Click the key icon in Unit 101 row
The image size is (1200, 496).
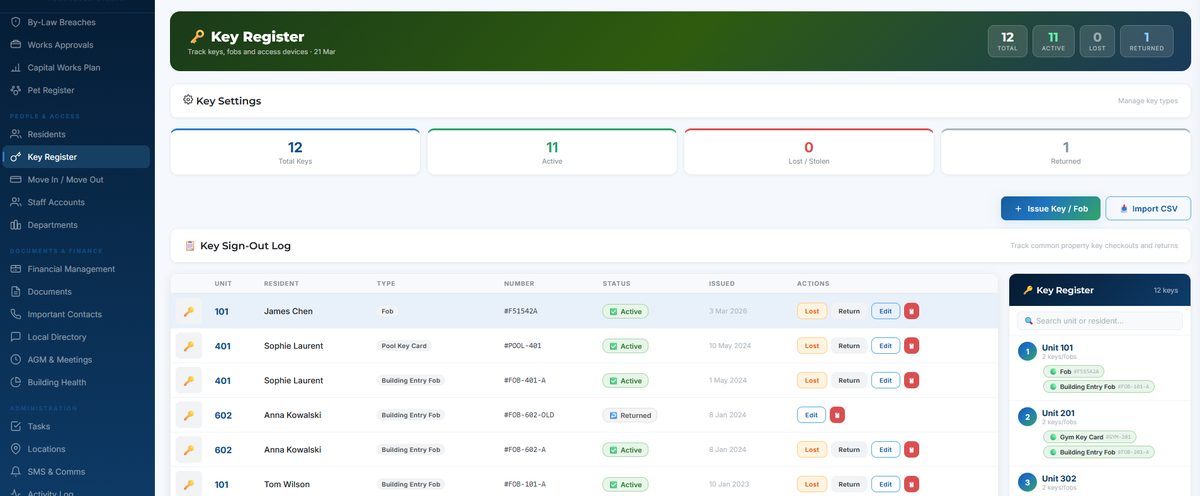188,311
